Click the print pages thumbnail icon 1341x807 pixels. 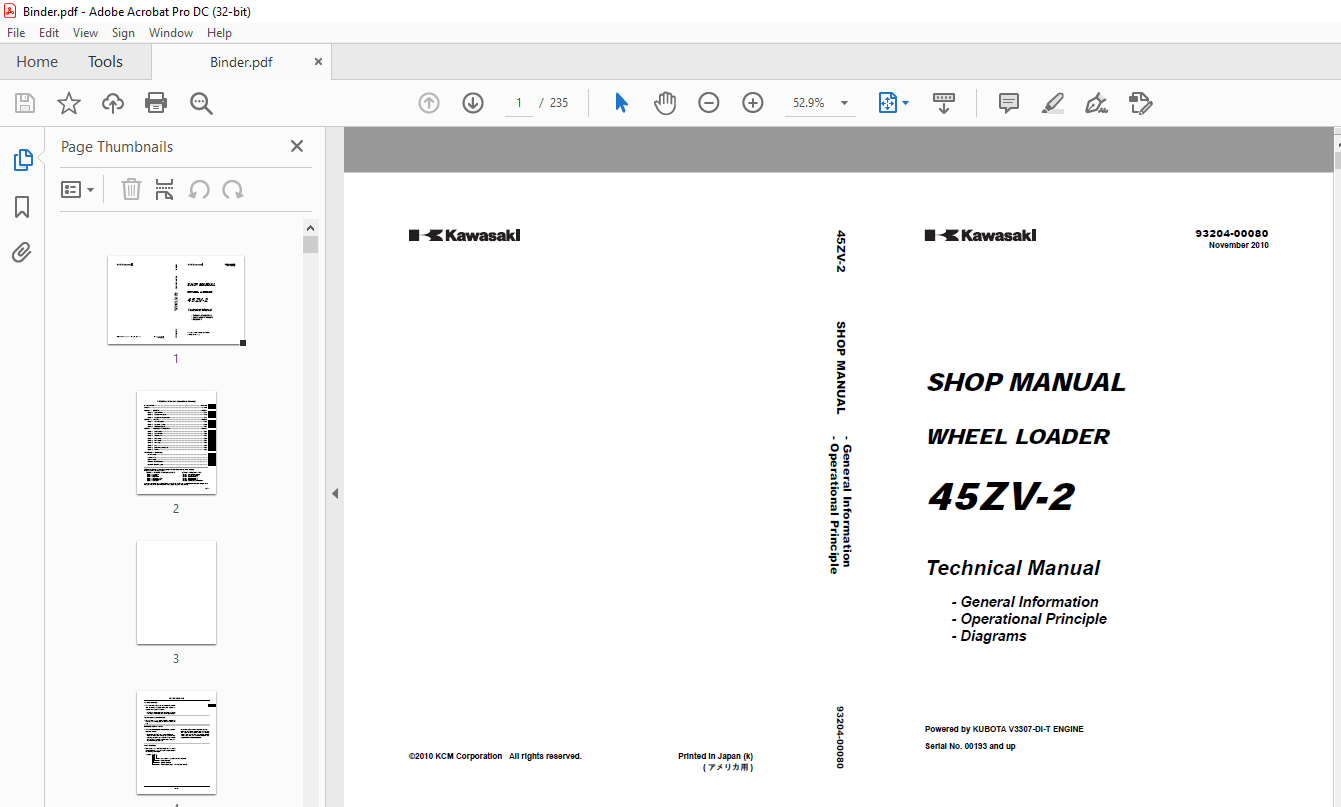(165, 189)
